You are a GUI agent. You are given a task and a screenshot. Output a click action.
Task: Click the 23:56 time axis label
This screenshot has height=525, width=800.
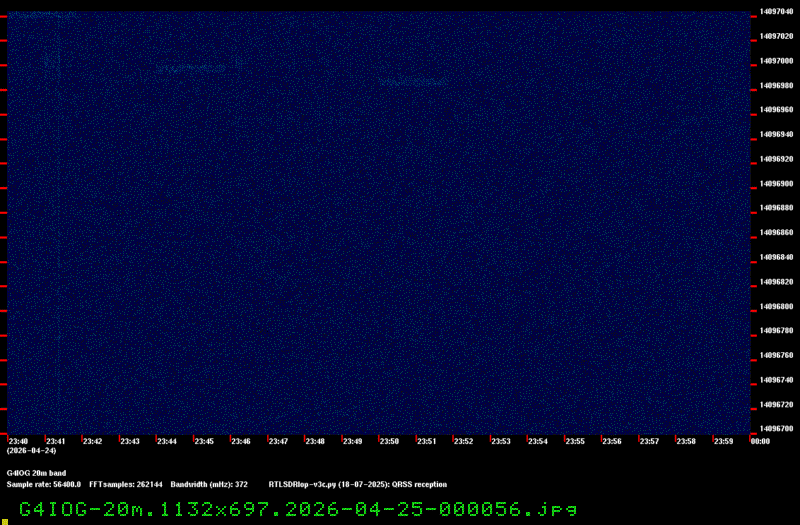point(612,441)
